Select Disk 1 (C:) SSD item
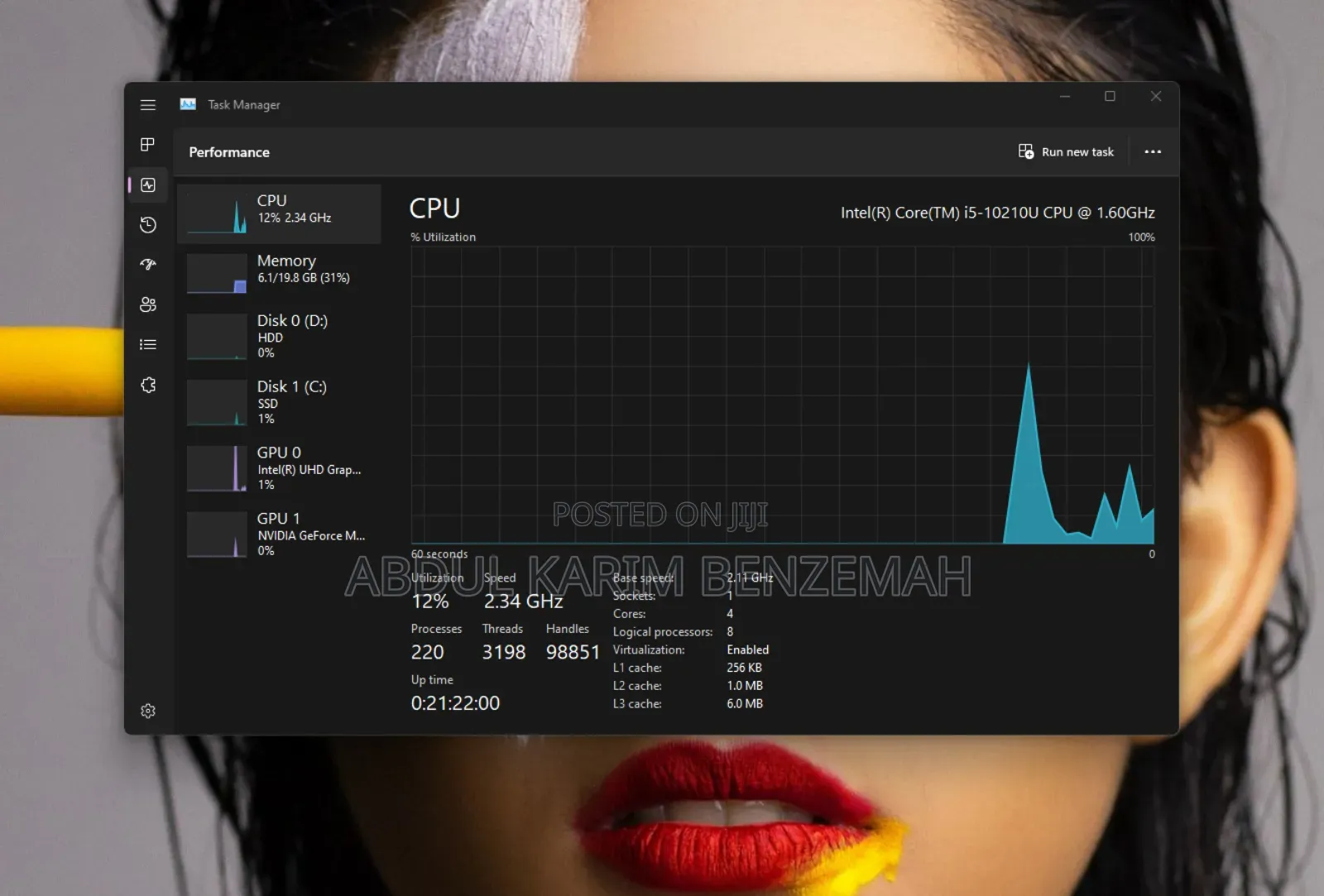1324x896 pixels. coord(279,402)
